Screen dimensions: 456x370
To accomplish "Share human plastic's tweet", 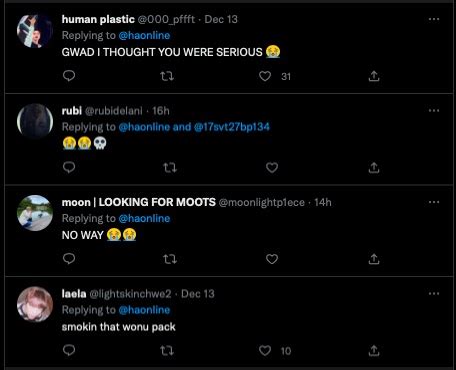I will 374,76.
